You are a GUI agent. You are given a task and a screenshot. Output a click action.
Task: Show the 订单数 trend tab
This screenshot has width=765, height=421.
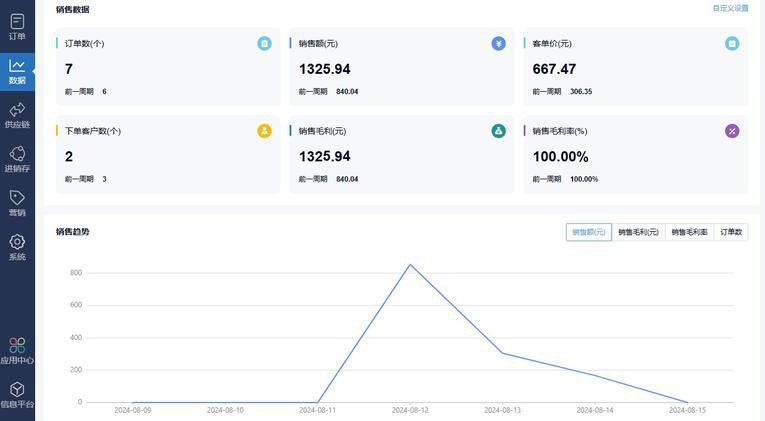click(731, 232)
